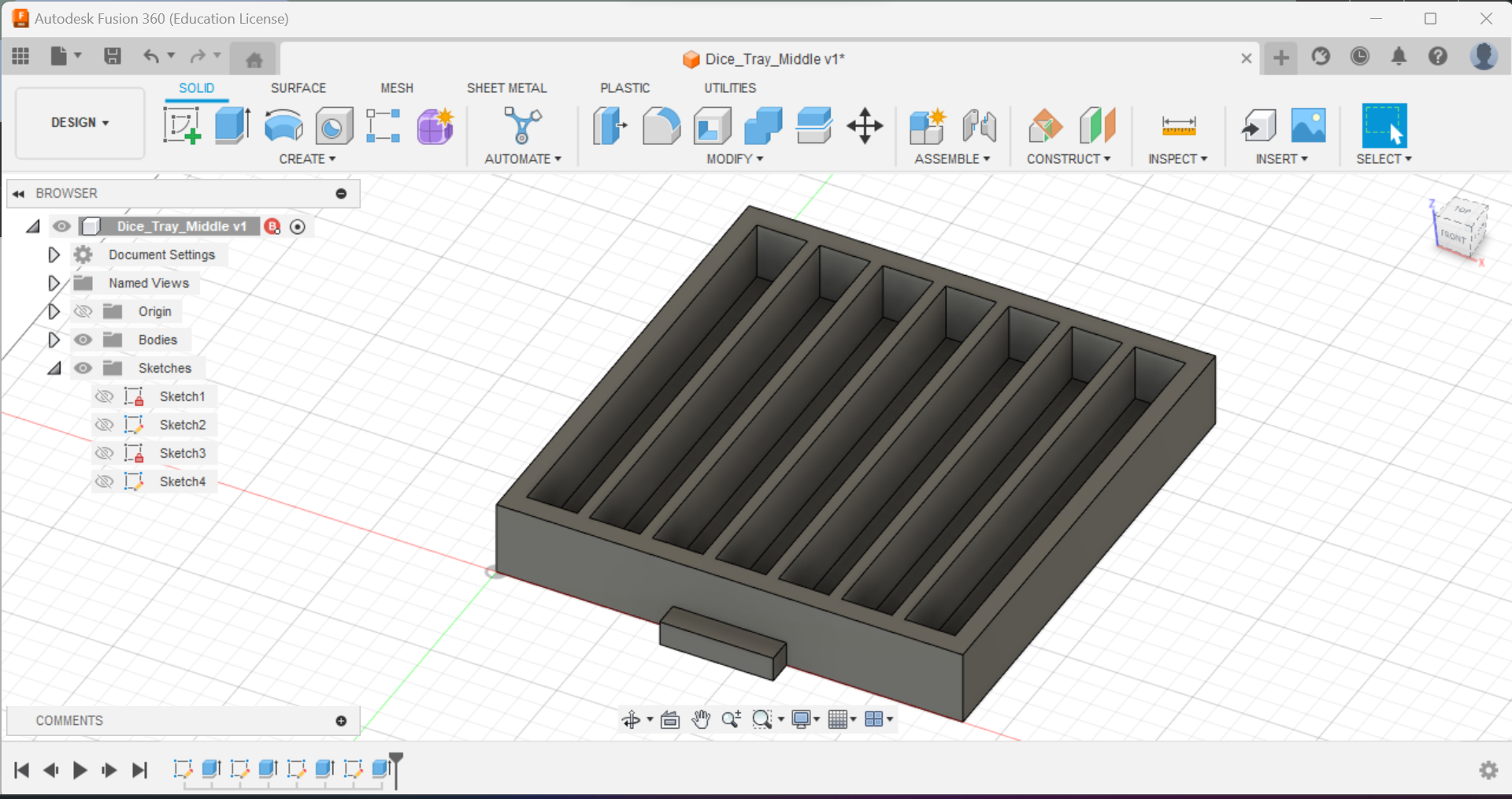Viewport: 1512px width, 799px height.
Task: Open the Fillet tool
Action: pyautogui.click(x=661, y=126)
